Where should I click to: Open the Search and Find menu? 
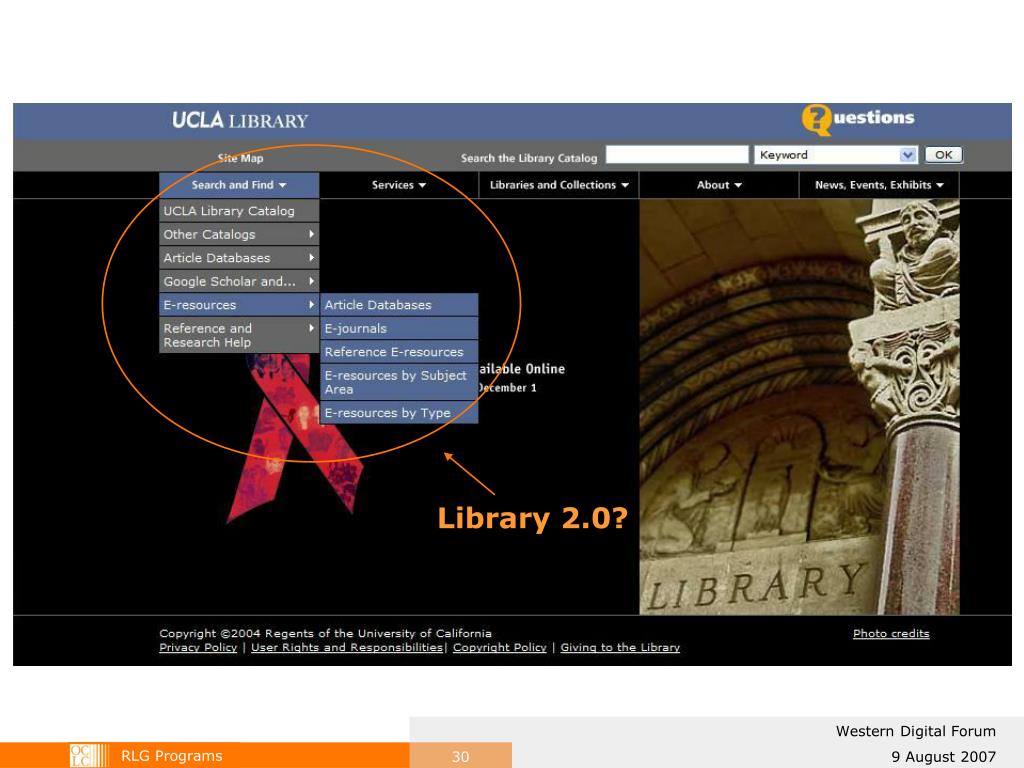click(239, 185)
